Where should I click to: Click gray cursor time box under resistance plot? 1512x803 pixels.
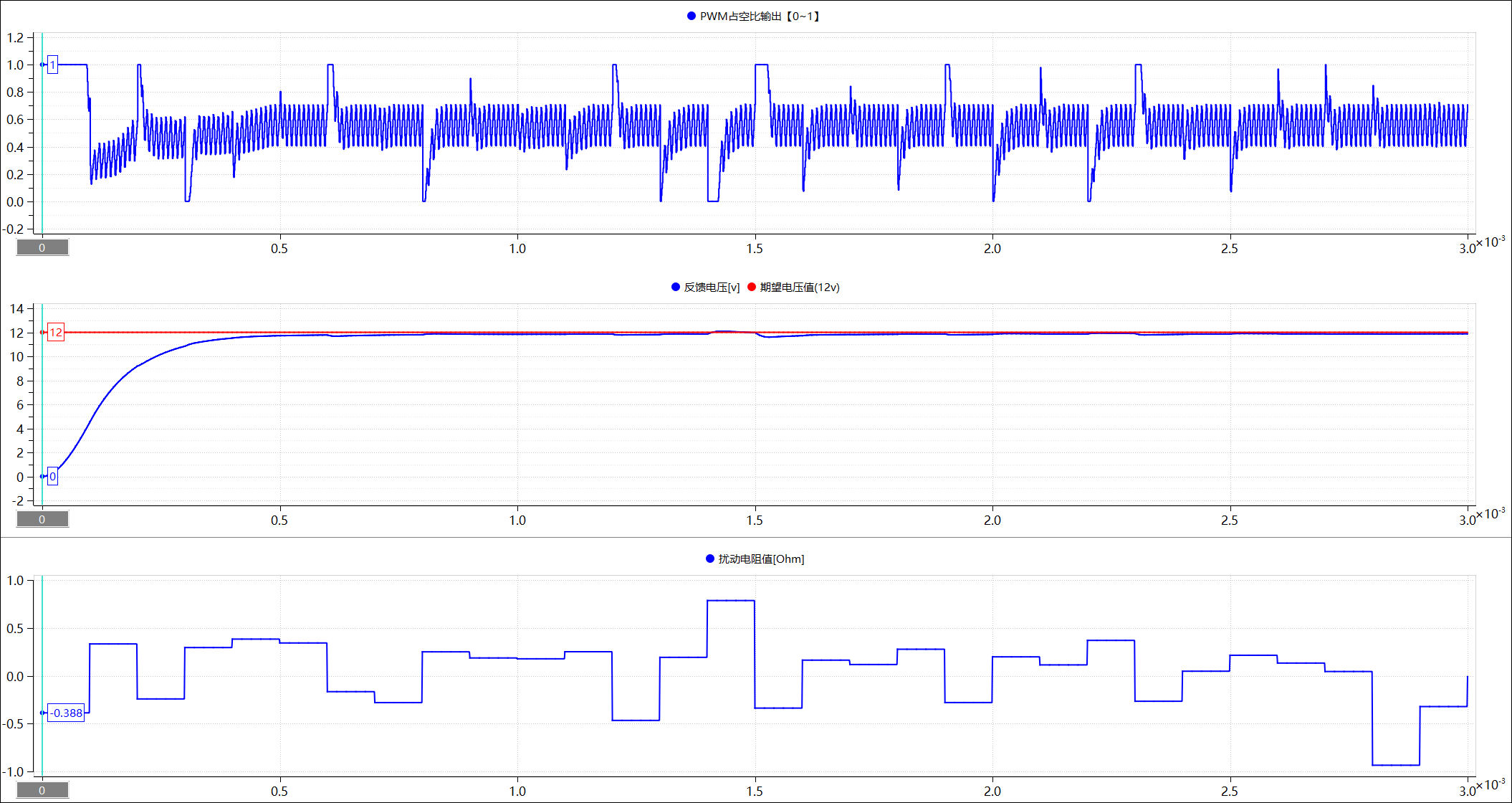(x=42, y=790)
